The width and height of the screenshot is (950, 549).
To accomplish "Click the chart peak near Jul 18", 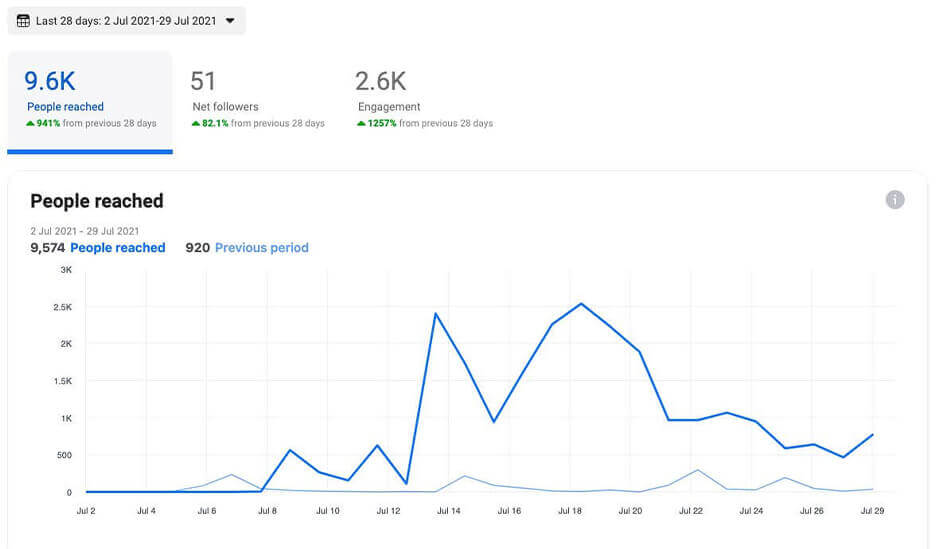I will tap(581, 304).
